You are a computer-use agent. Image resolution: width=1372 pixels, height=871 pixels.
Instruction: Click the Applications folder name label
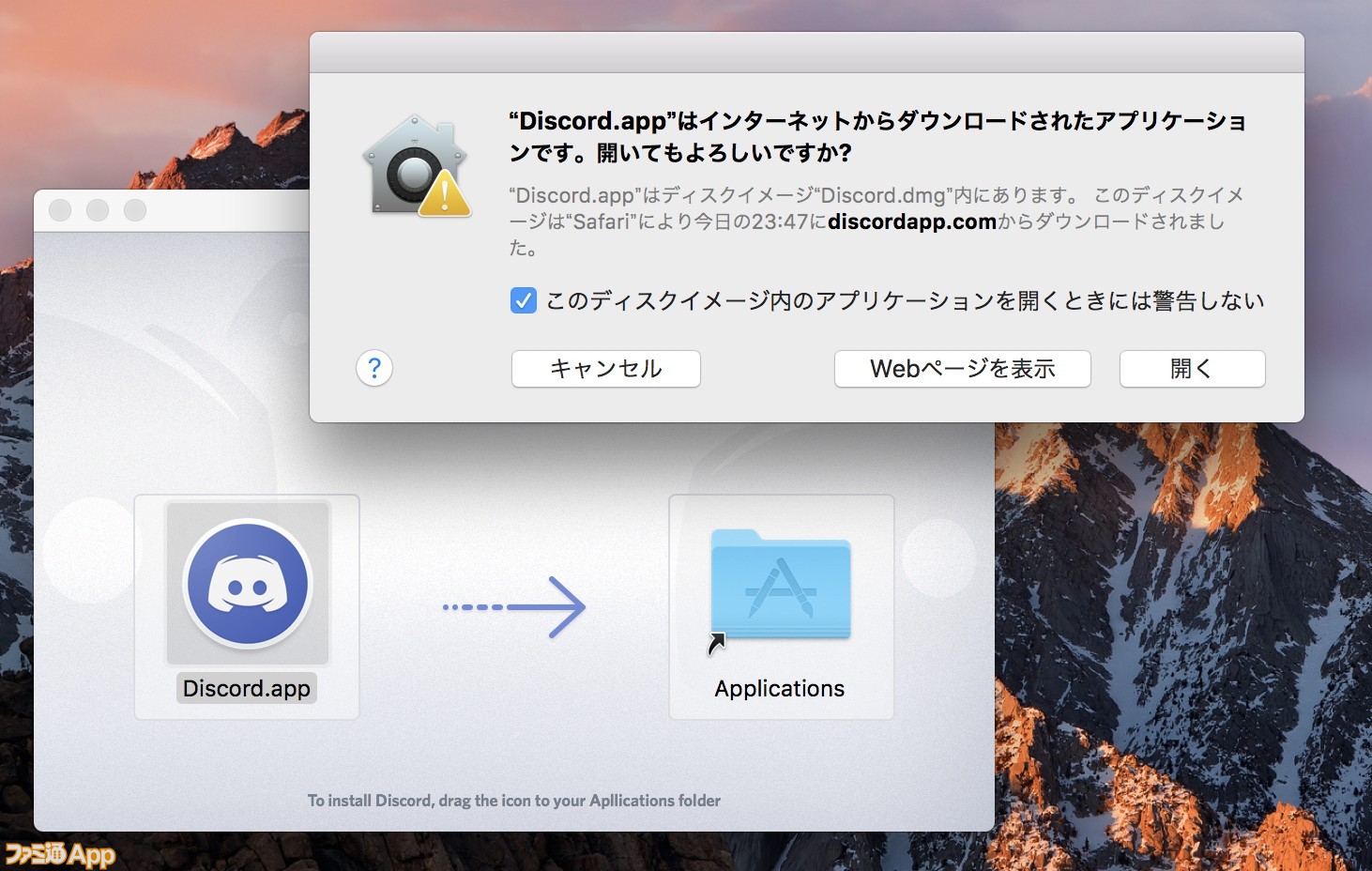click(780, 689)
